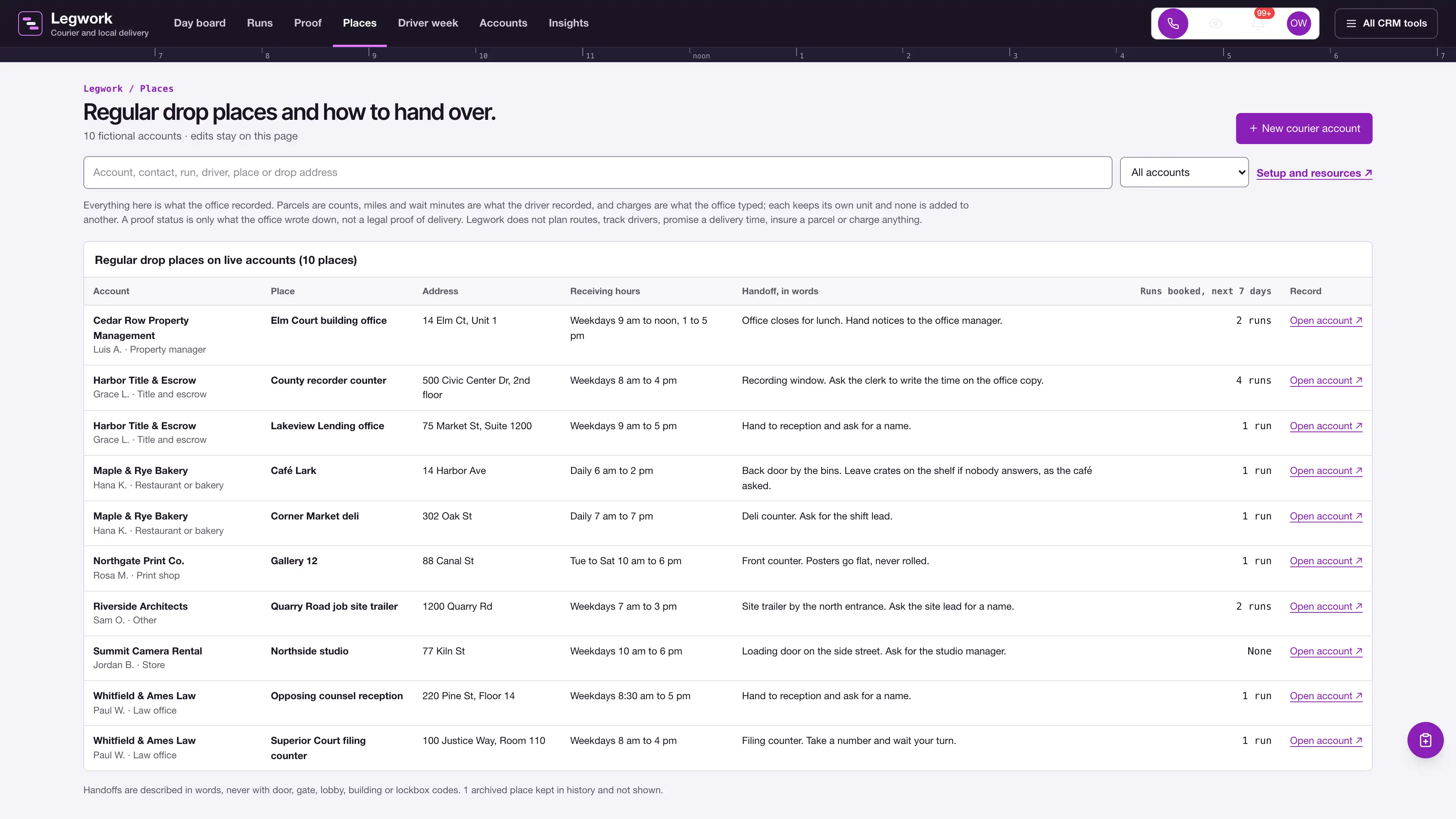
Task: Click the Riverside Architects account name
Action: [x=140, y=607]
